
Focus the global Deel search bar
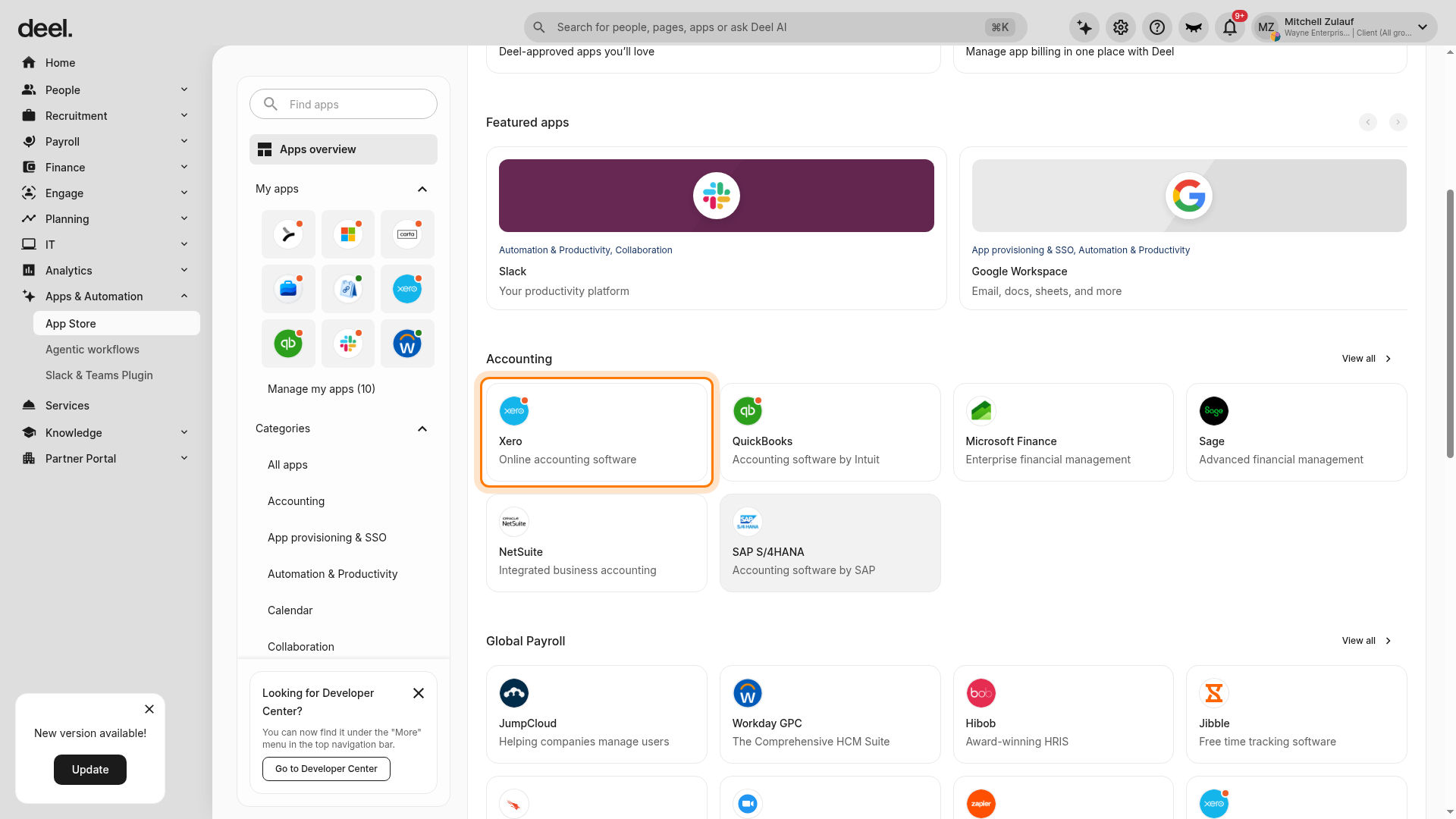click(775, 27)
